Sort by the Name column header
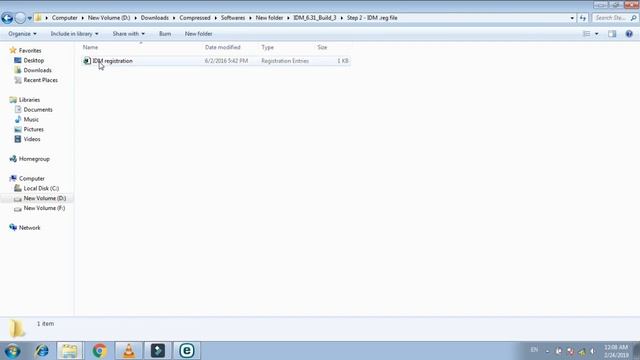The width and height of the screenshot is (640, 360). tap(90, 47)
